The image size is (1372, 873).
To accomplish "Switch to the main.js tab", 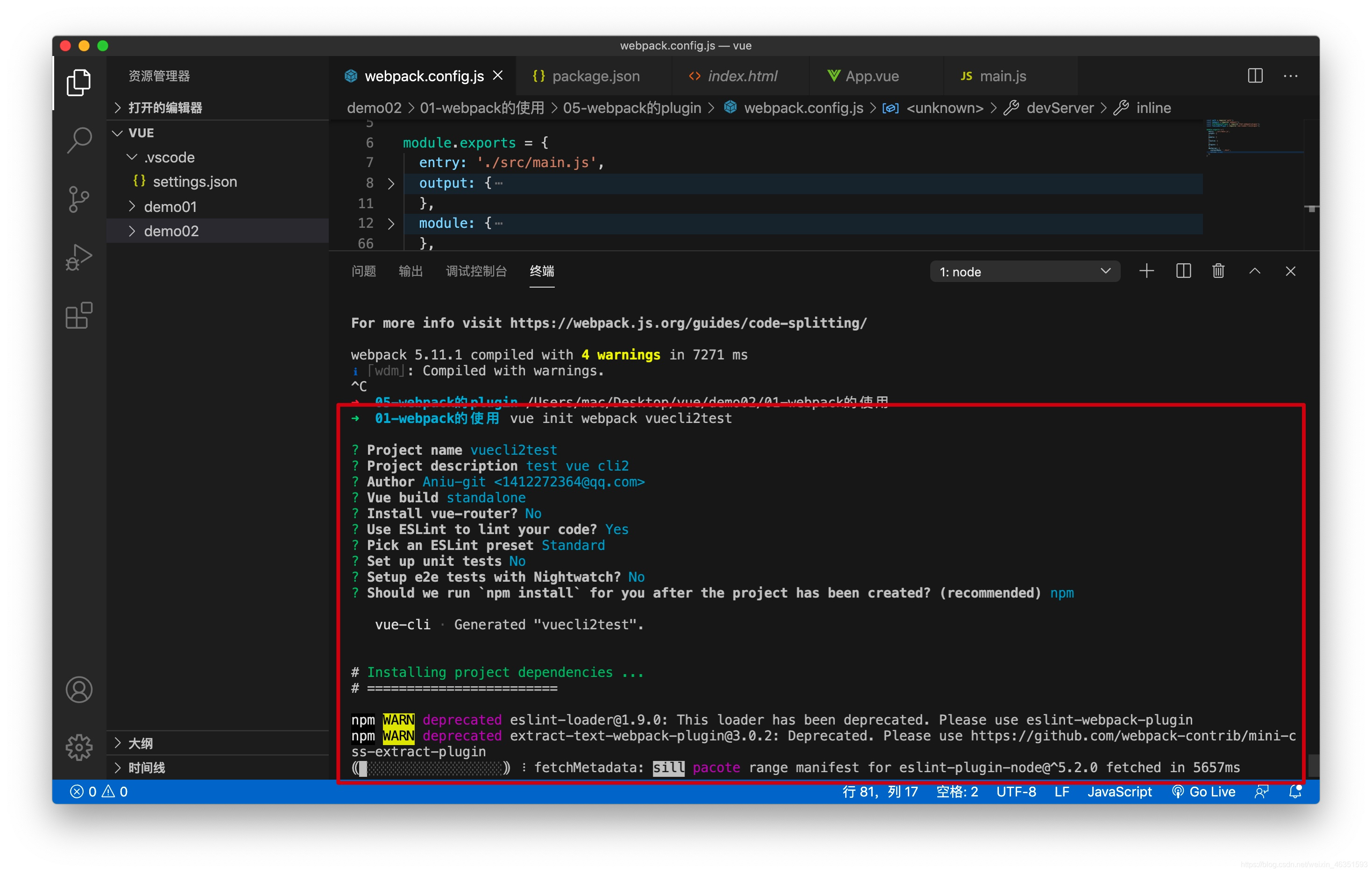I will tap(1011, 76).
